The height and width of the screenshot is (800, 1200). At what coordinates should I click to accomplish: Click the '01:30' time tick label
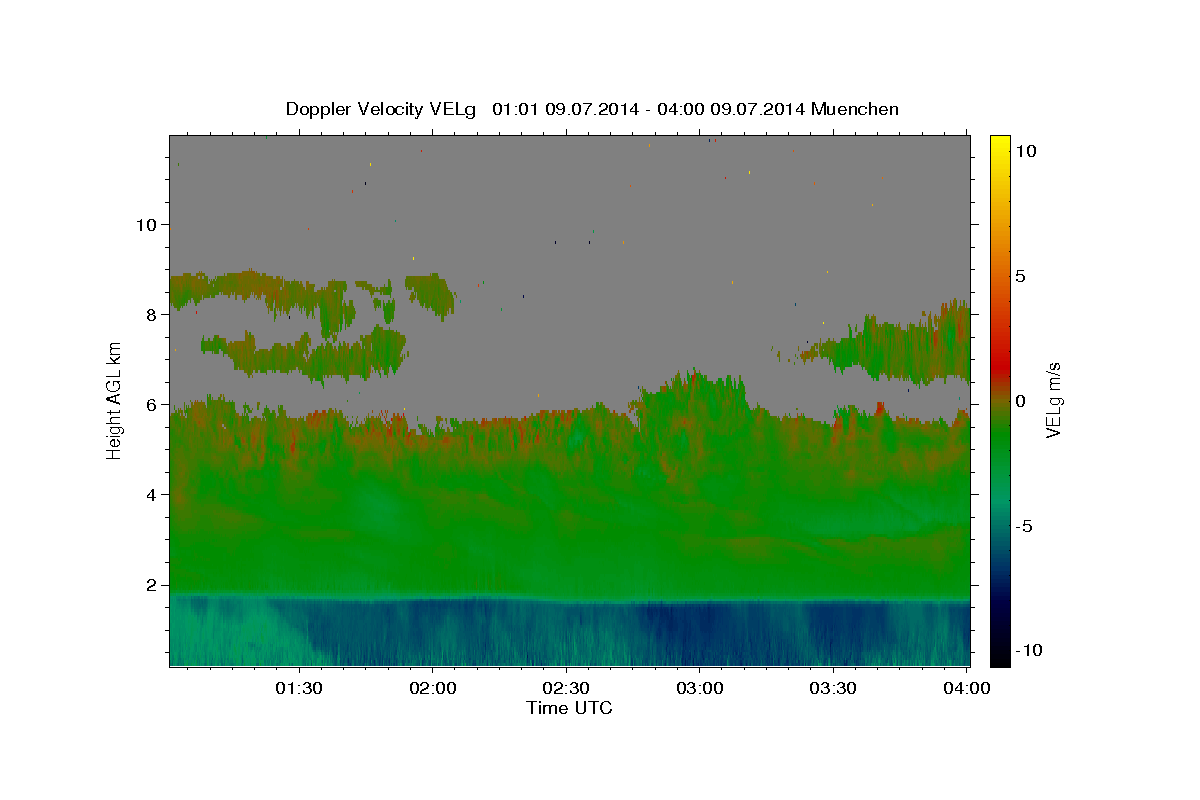click(x=299, y=689)
